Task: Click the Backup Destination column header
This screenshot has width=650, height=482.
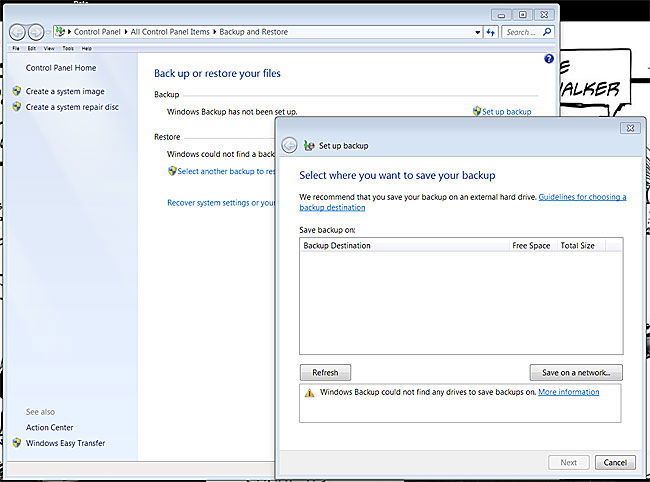Action: point(404,245)
